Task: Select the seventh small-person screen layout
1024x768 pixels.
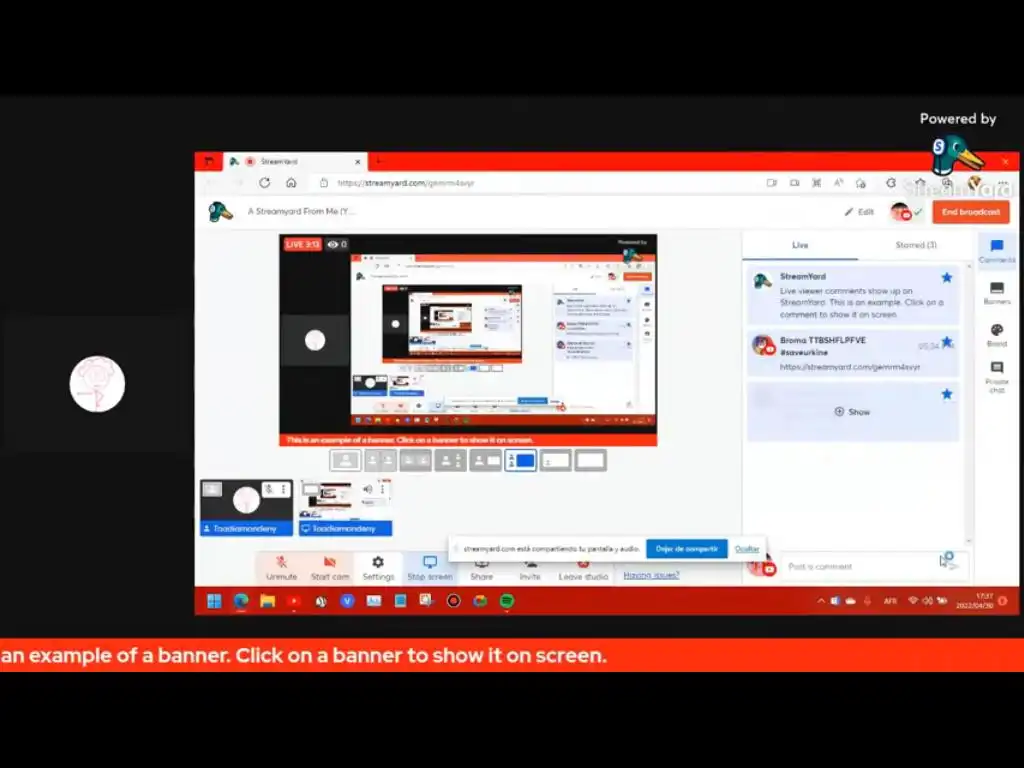Action: click(x=556, y=460)
